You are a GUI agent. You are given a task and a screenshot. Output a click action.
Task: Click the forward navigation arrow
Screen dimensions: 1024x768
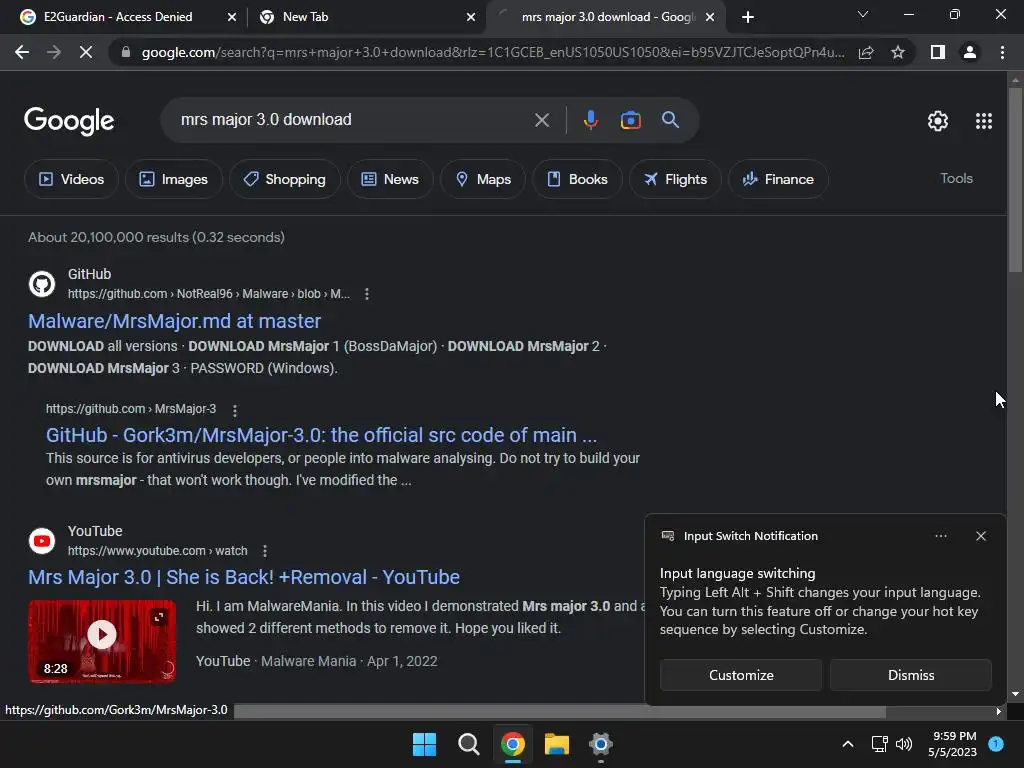pos(54,52)
